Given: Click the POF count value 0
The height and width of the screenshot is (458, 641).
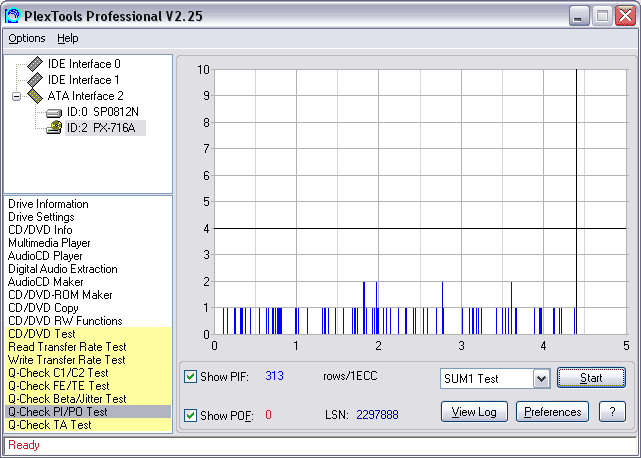Looking at the screenshot, I should (x=268, y=415).
